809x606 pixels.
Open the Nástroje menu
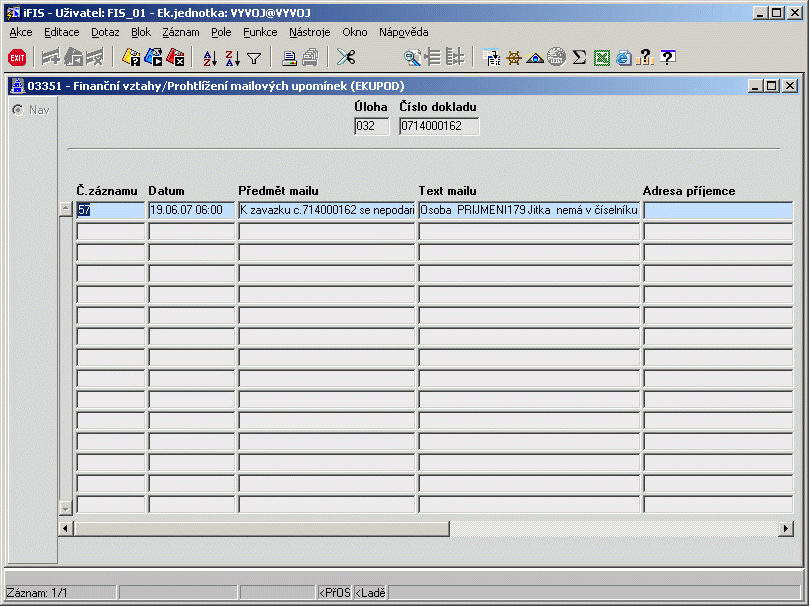(x=310, y=32)
